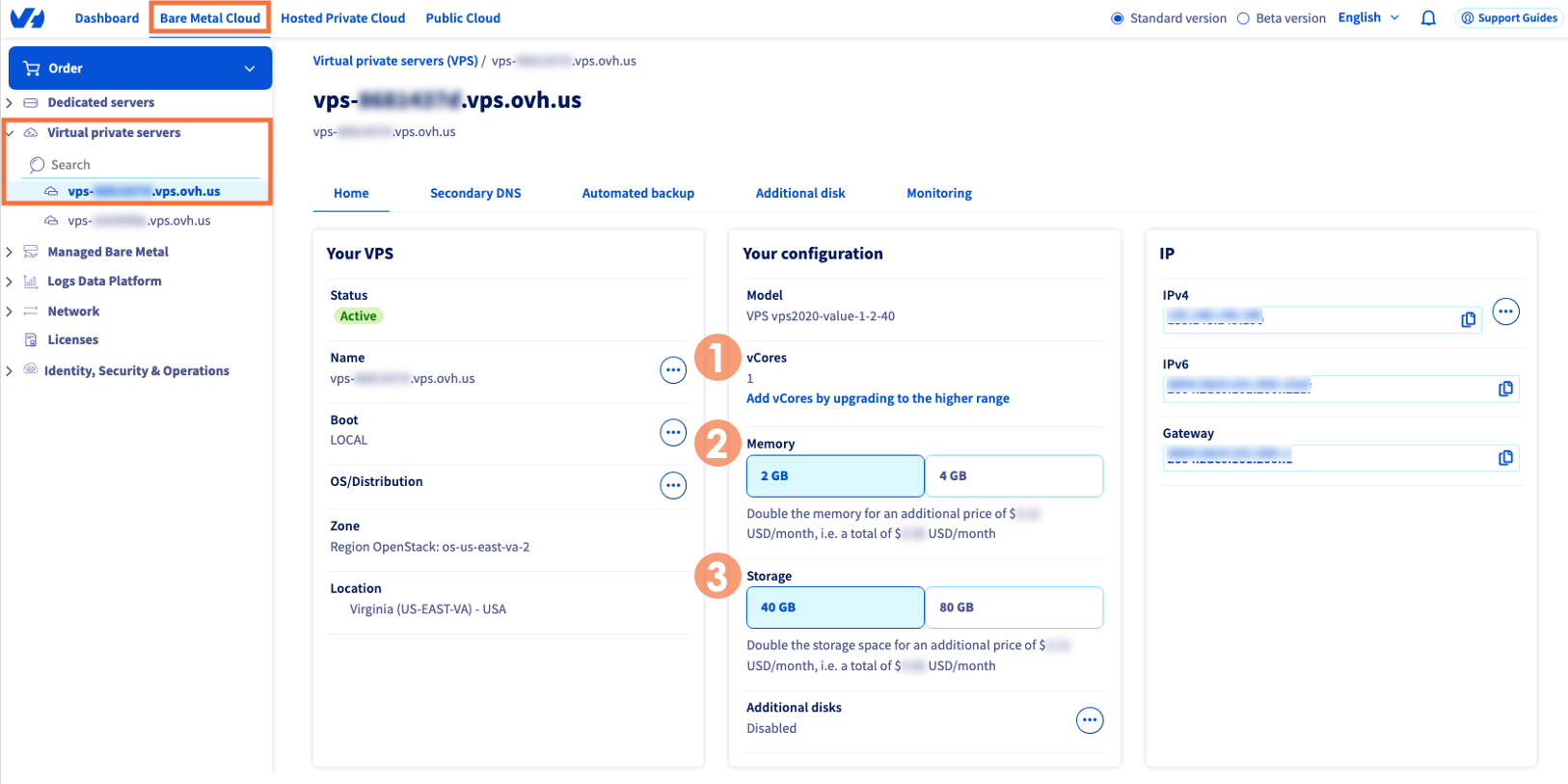Click the Active status badge

(358, 316)
